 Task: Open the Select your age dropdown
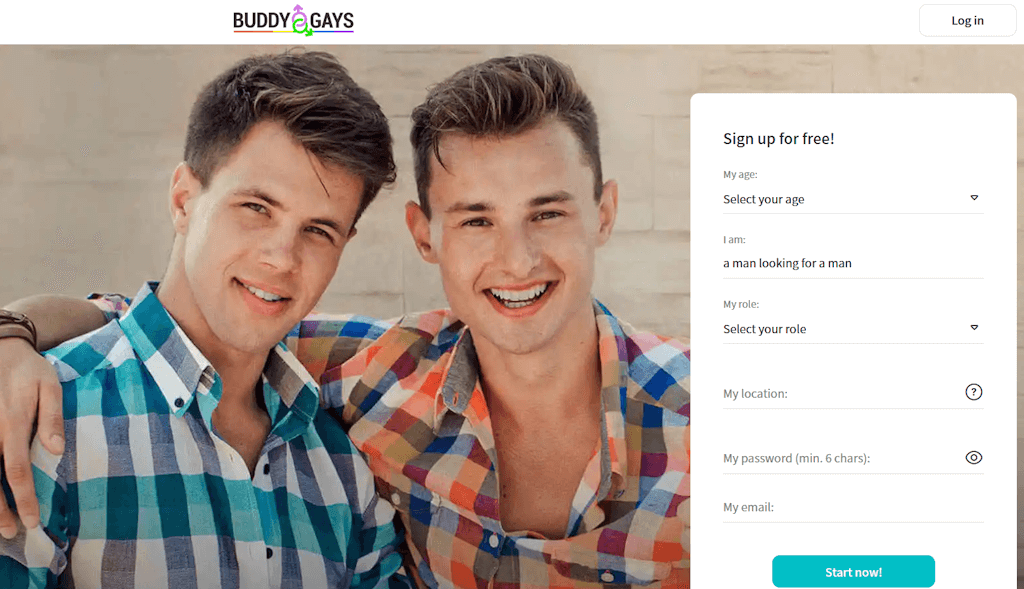click(853, 199)
